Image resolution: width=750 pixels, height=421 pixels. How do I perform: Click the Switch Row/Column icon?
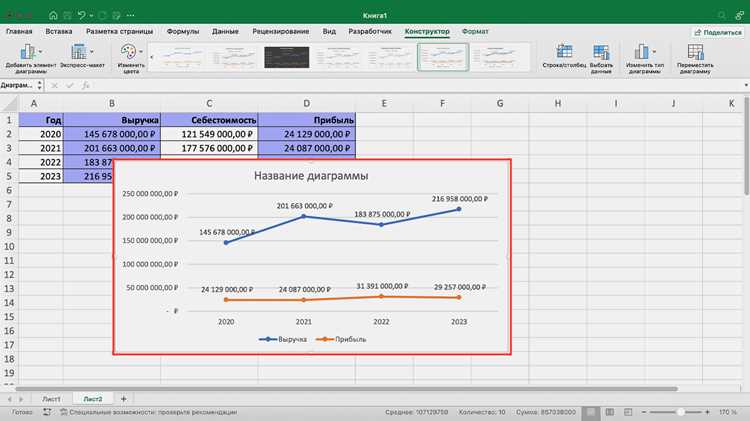click(564, 52)
